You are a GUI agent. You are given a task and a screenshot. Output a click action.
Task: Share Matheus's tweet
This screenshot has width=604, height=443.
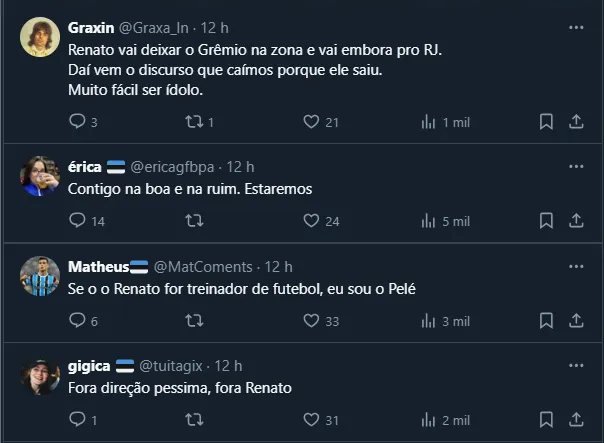coord(576,321)
